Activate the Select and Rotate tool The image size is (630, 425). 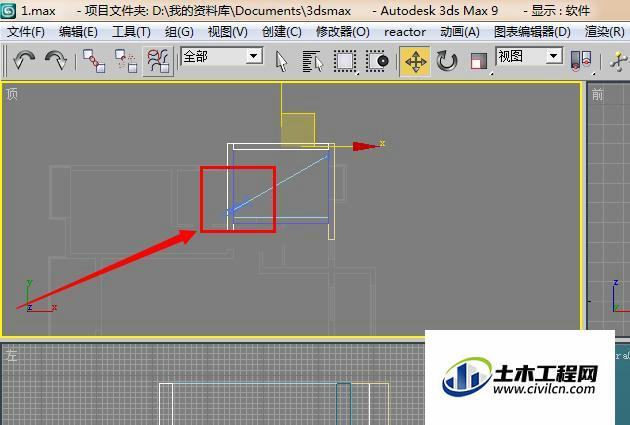point(447,61)
